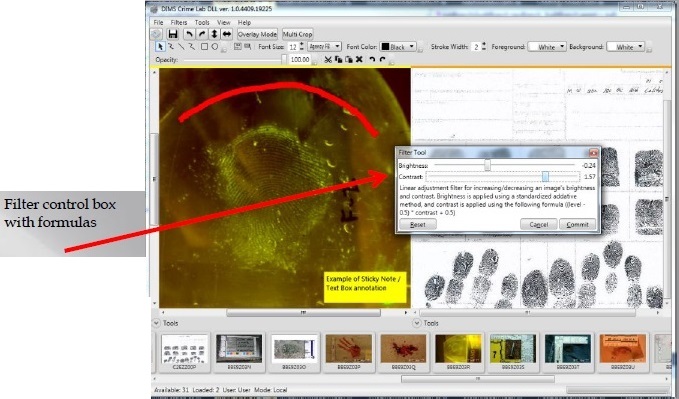Click the Opacity value field 100.00

pyautogui.click(x=300, y=60)
